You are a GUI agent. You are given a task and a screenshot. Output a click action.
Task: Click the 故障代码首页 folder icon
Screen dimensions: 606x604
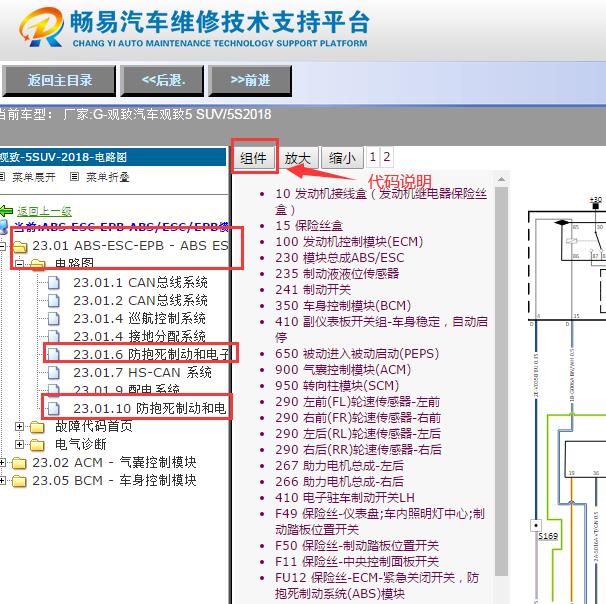pyautogui.click(x=37, y=427)
